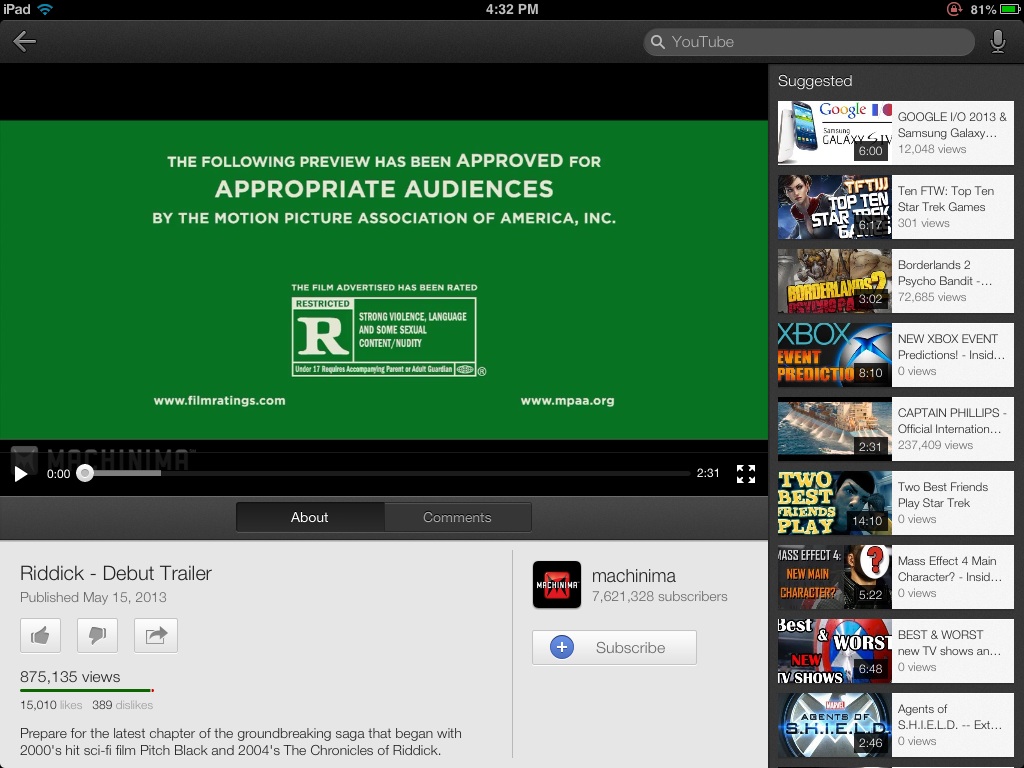Image resolution: width=1024 pixels, height=768 pixels.
Task: Select title 'CAPTAIN PHILLIPS - Official International'
Action: coord(952,421)
